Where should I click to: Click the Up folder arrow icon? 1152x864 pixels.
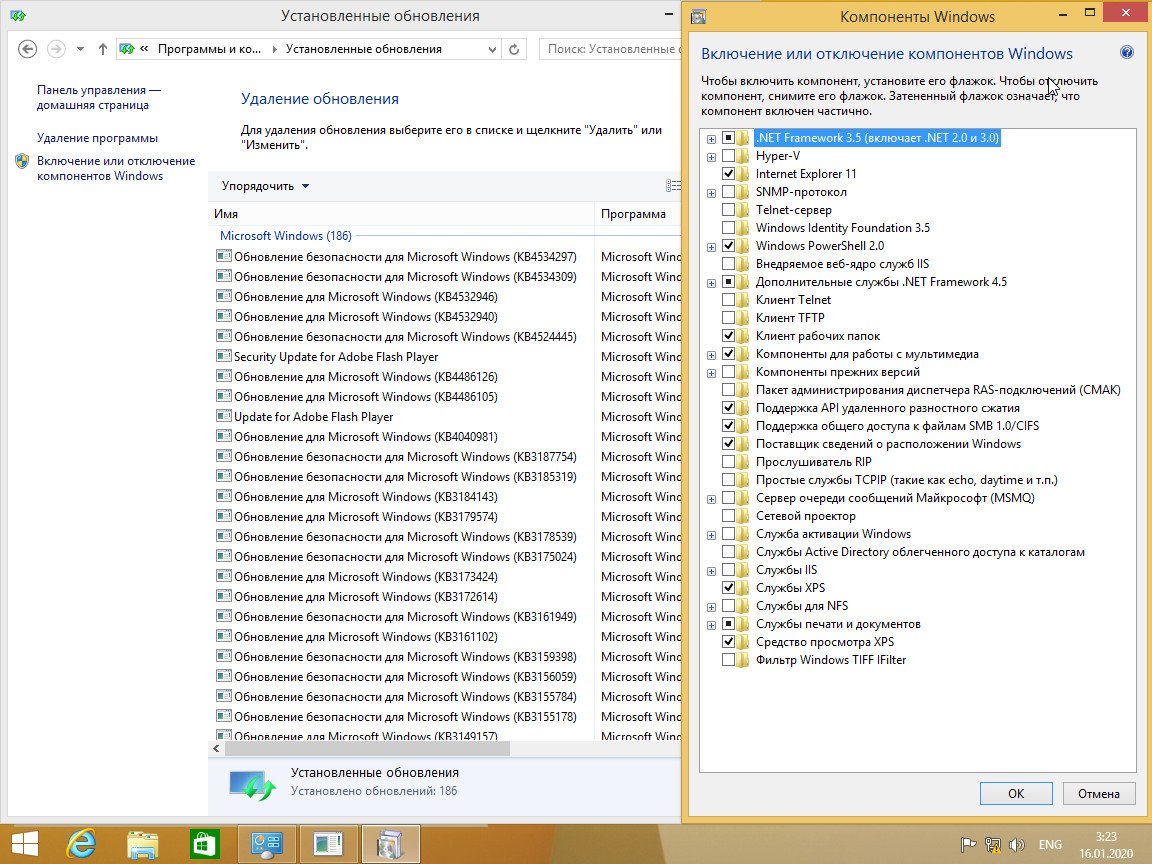[x=103, y=49]
